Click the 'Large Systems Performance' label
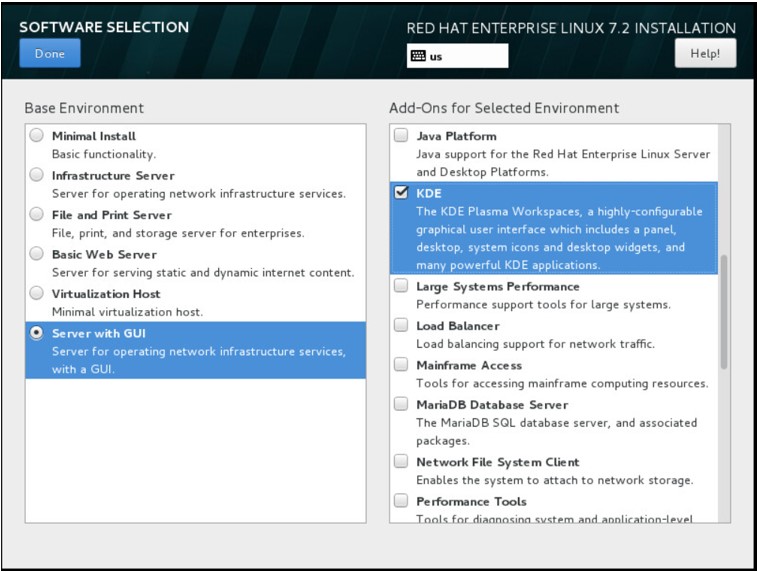The width and height of the screenshot is (757, 572). pyautogui.click(x=498, y=287)
